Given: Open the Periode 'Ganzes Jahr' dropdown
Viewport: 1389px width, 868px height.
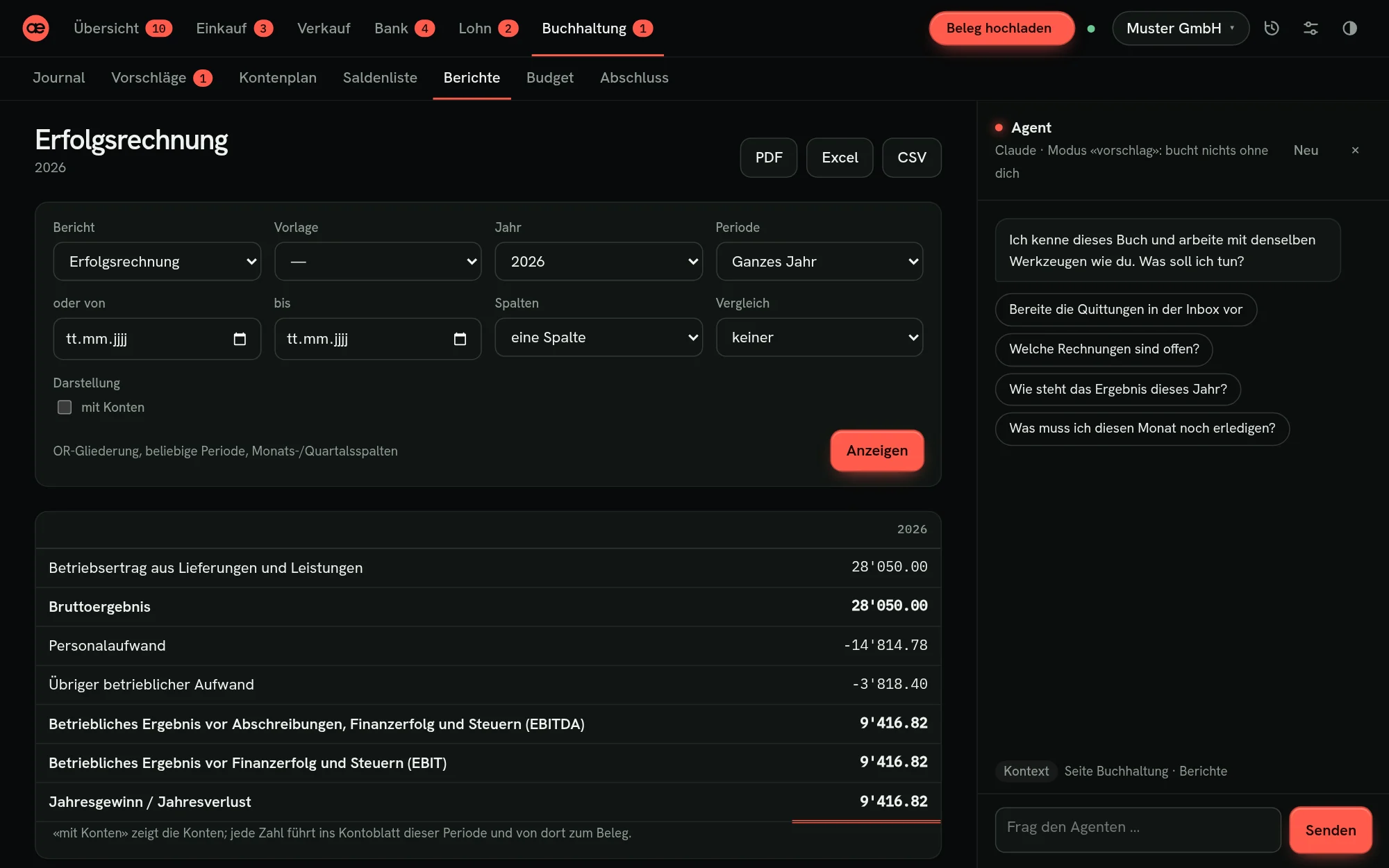Looking at the screenshot, I should 820,261.
